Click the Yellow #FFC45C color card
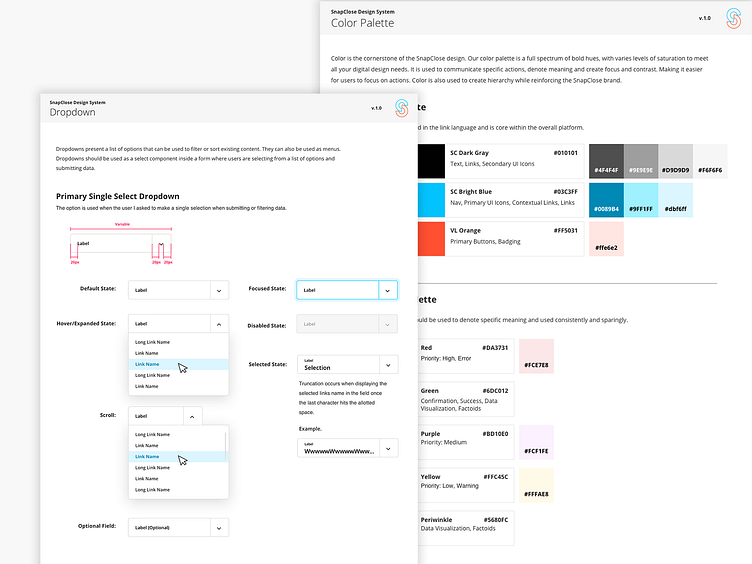Viewport: 752px width, 564px height. (466, 485)
